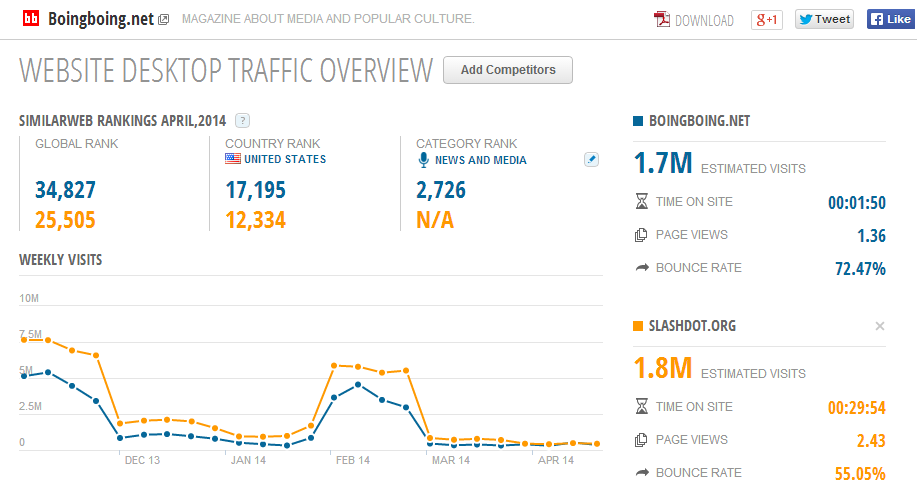The height and width of the screenshot is (495, 917).
Task: Click the Google +1 button
Action: 767,20
